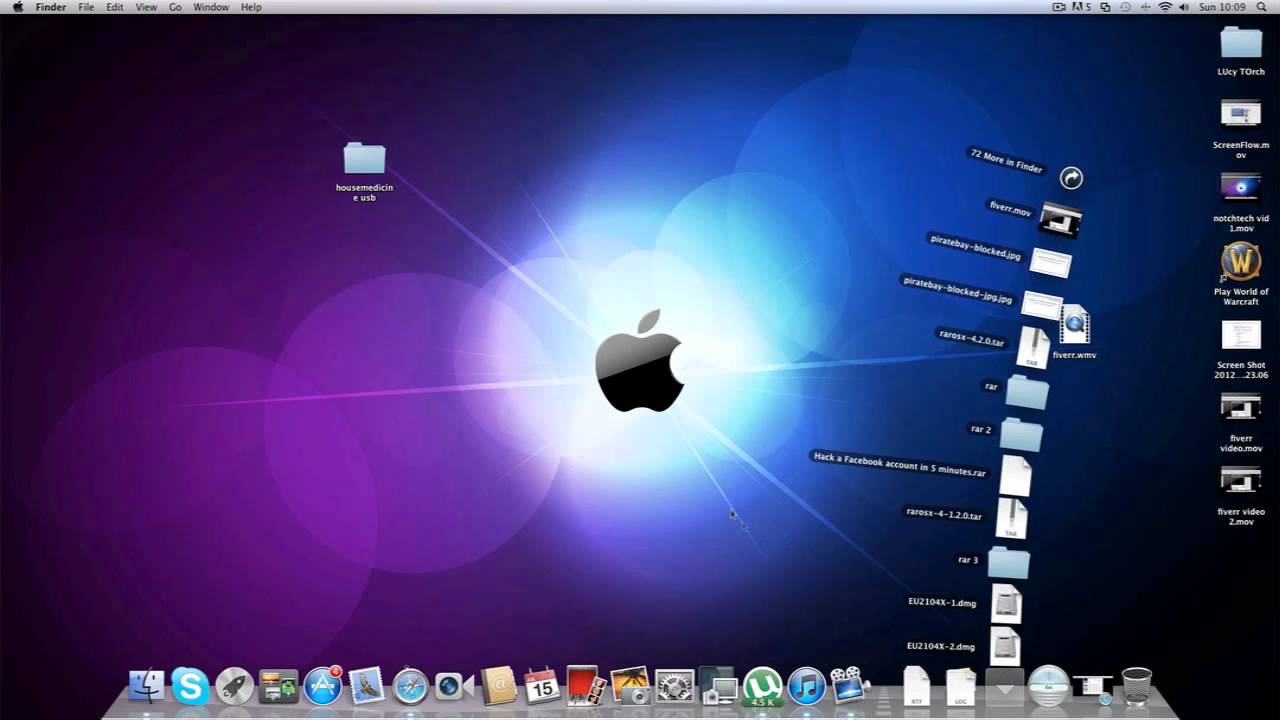Open iPhoto camera icon in dock
1280x720 pixels.
click(630, 686)
